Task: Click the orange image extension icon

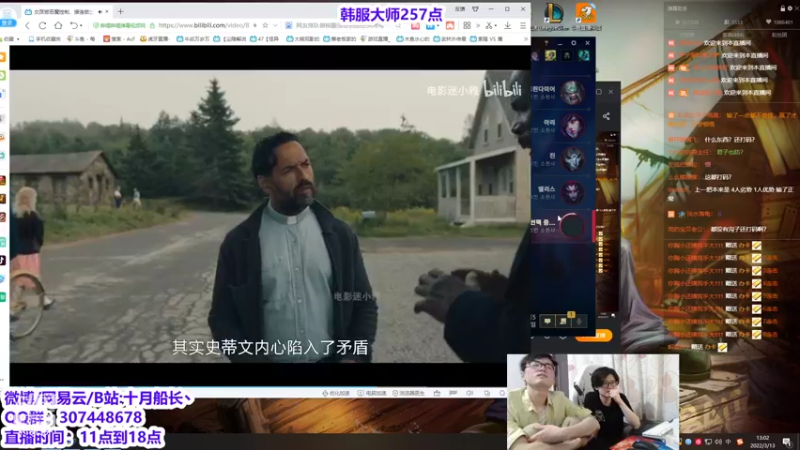Action: [450, 25]
